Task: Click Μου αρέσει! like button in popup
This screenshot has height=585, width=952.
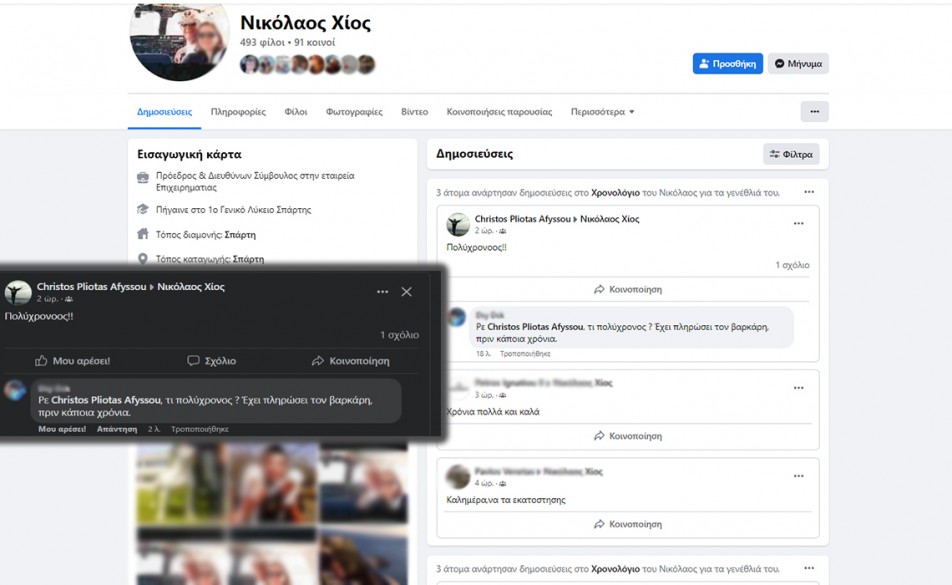Action: pyautogui.click(x=72, y=361)
